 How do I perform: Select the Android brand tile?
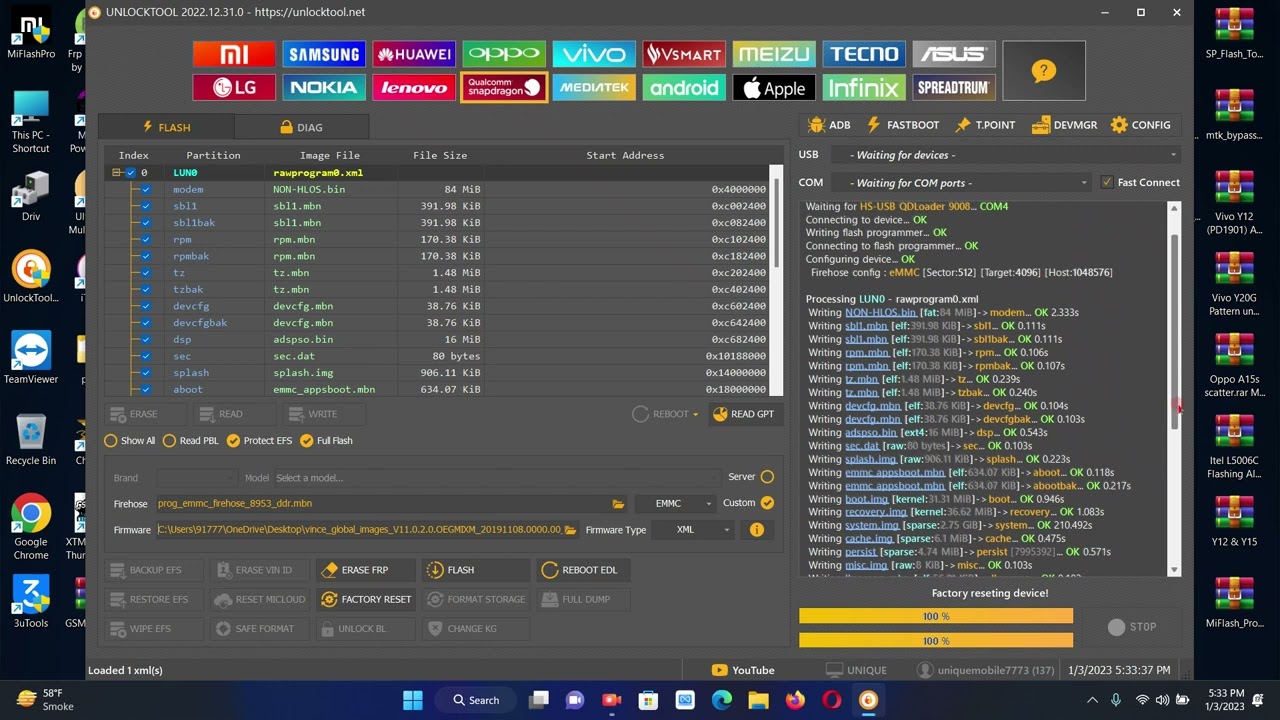[684, 88]
